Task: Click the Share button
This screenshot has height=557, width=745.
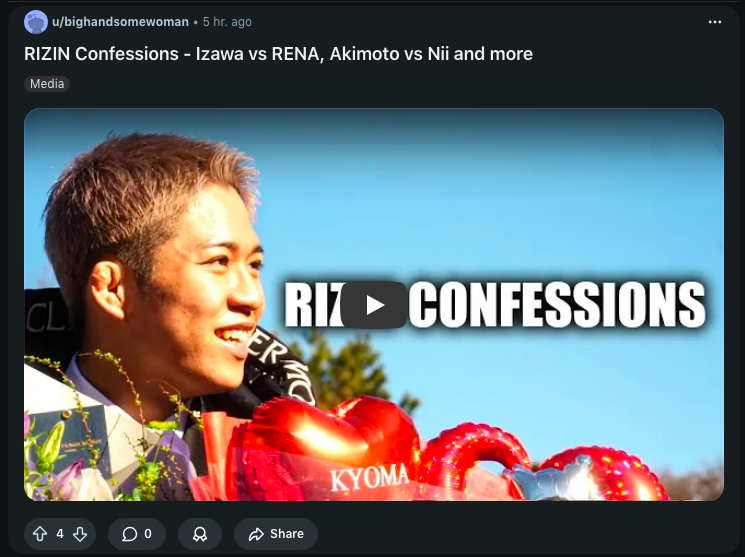Action: [x=276, y=534]
